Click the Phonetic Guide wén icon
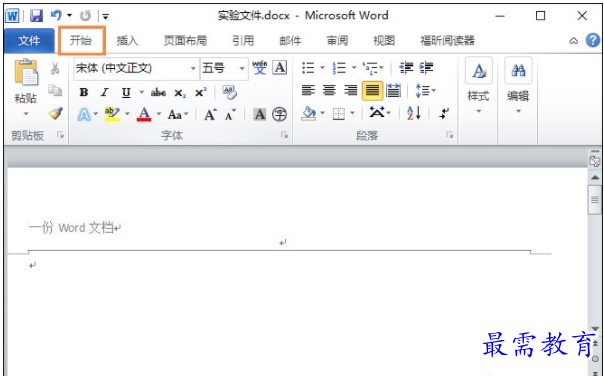604x376 pixels. click(260, 68)
